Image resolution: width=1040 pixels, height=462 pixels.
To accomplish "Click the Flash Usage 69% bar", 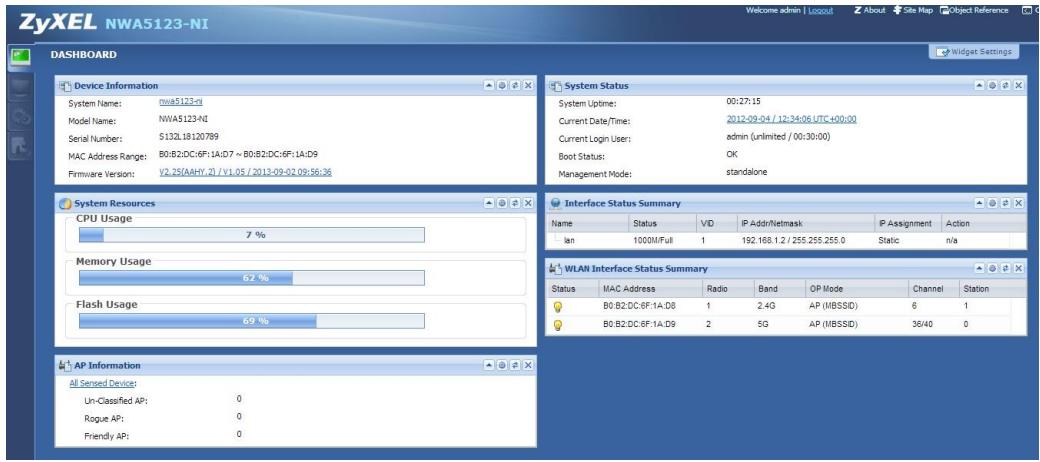I will coord(251,321).
